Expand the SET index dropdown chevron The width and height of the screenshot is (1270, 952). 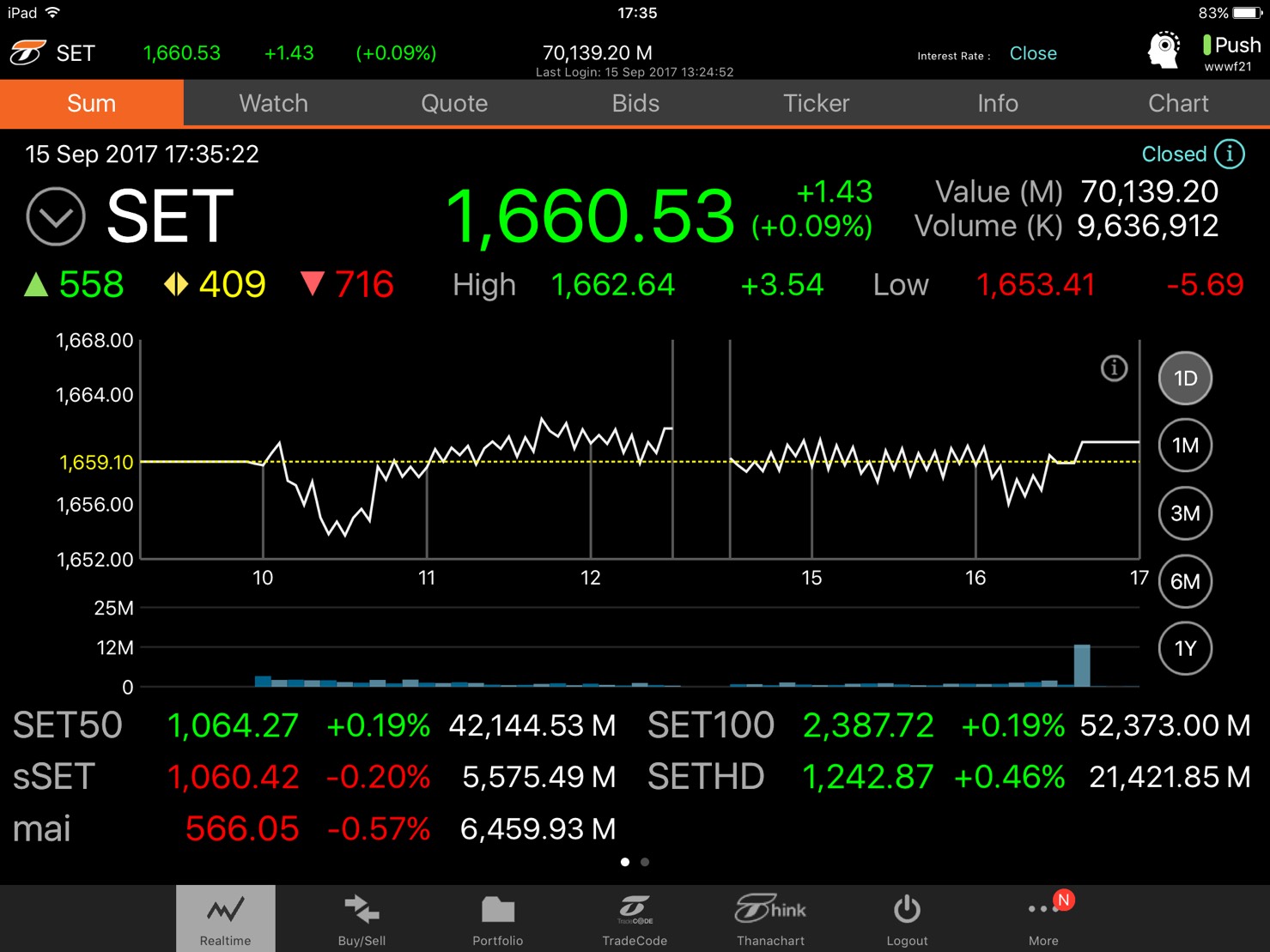point(56,216)
